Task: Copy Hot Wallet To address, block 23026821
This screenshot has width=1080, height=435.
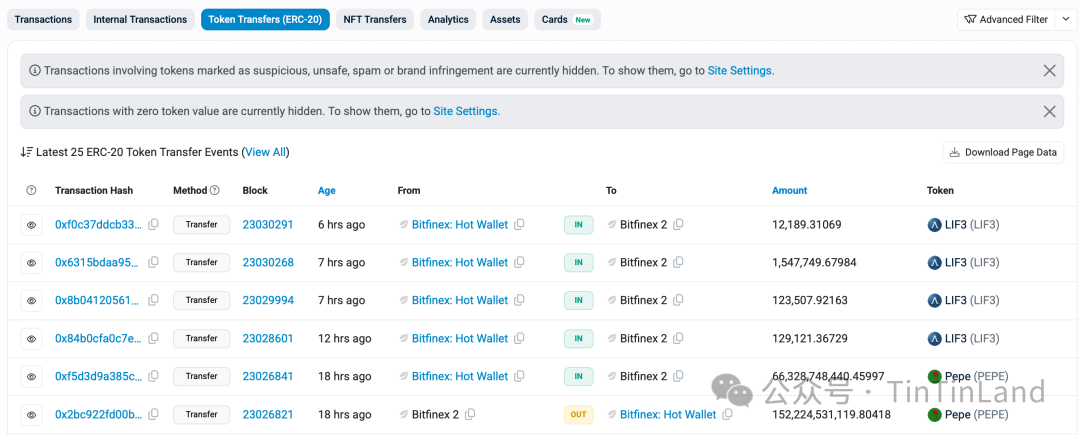Action: [x=727, y=414]
